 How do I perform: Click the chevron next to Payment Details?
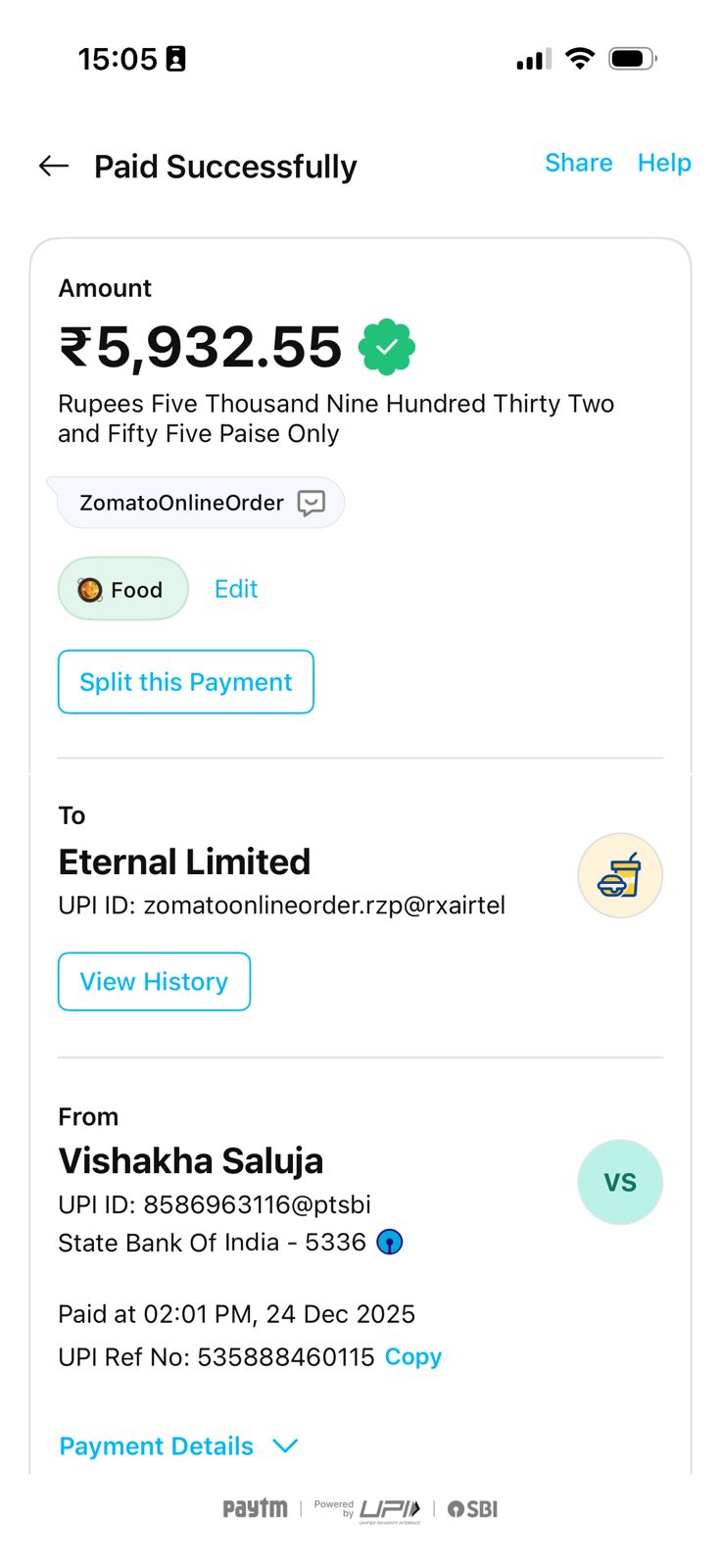[x=285, y=1446]
